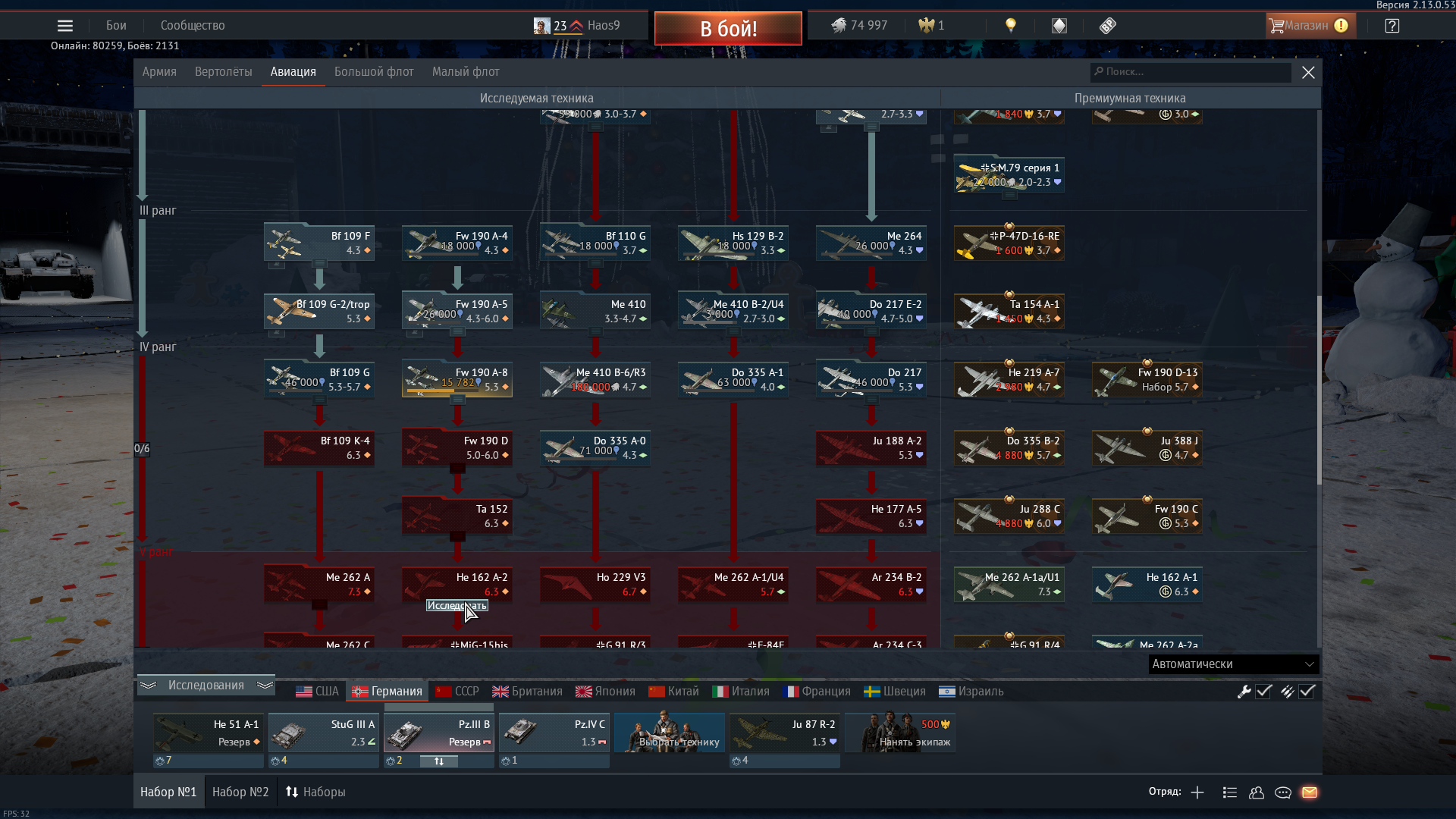This screenshot has width=1456, height=819.
Task: Click Нанять экипаж for 500 eagles
Action: 900,733
